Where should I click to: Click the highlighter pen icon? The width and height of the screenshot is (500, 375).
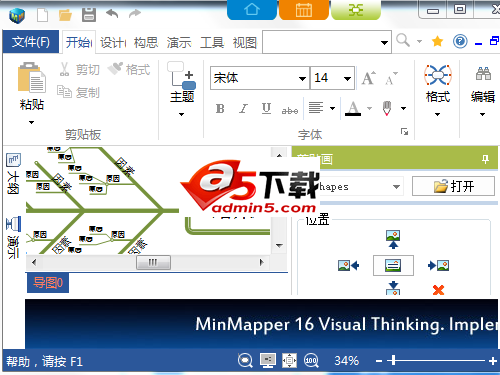pyautogui.click(x=387, y=108)
